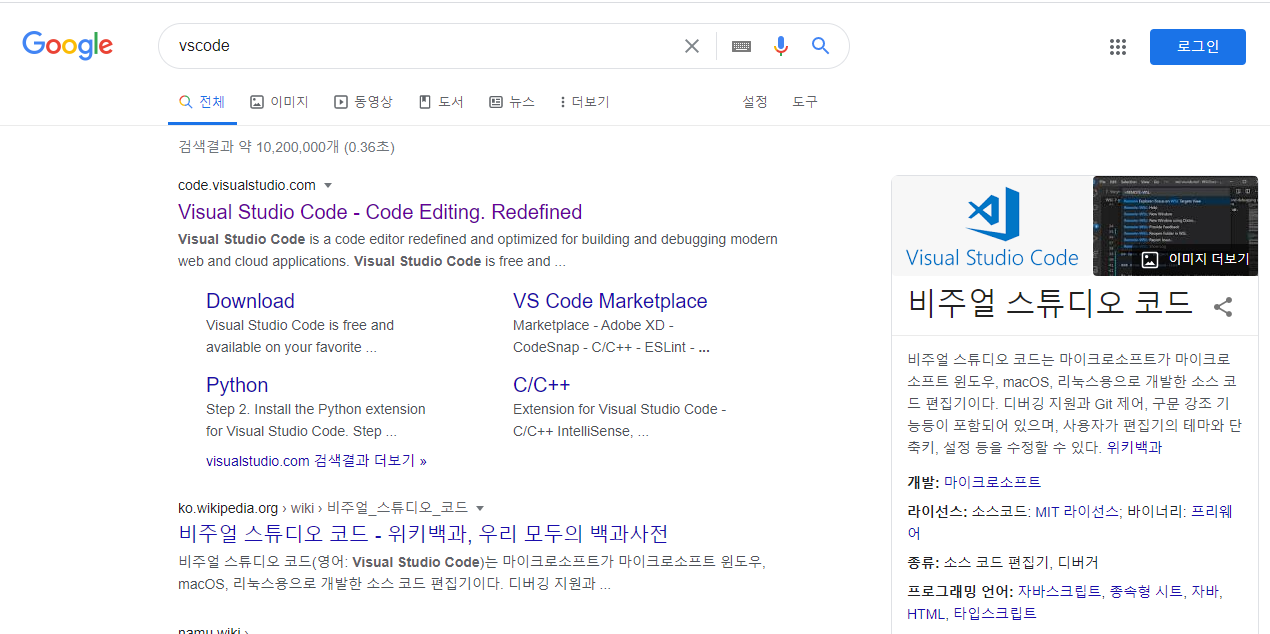Click the 검색결과 약 10,200,000개 stats text

(x=286, y=148)
